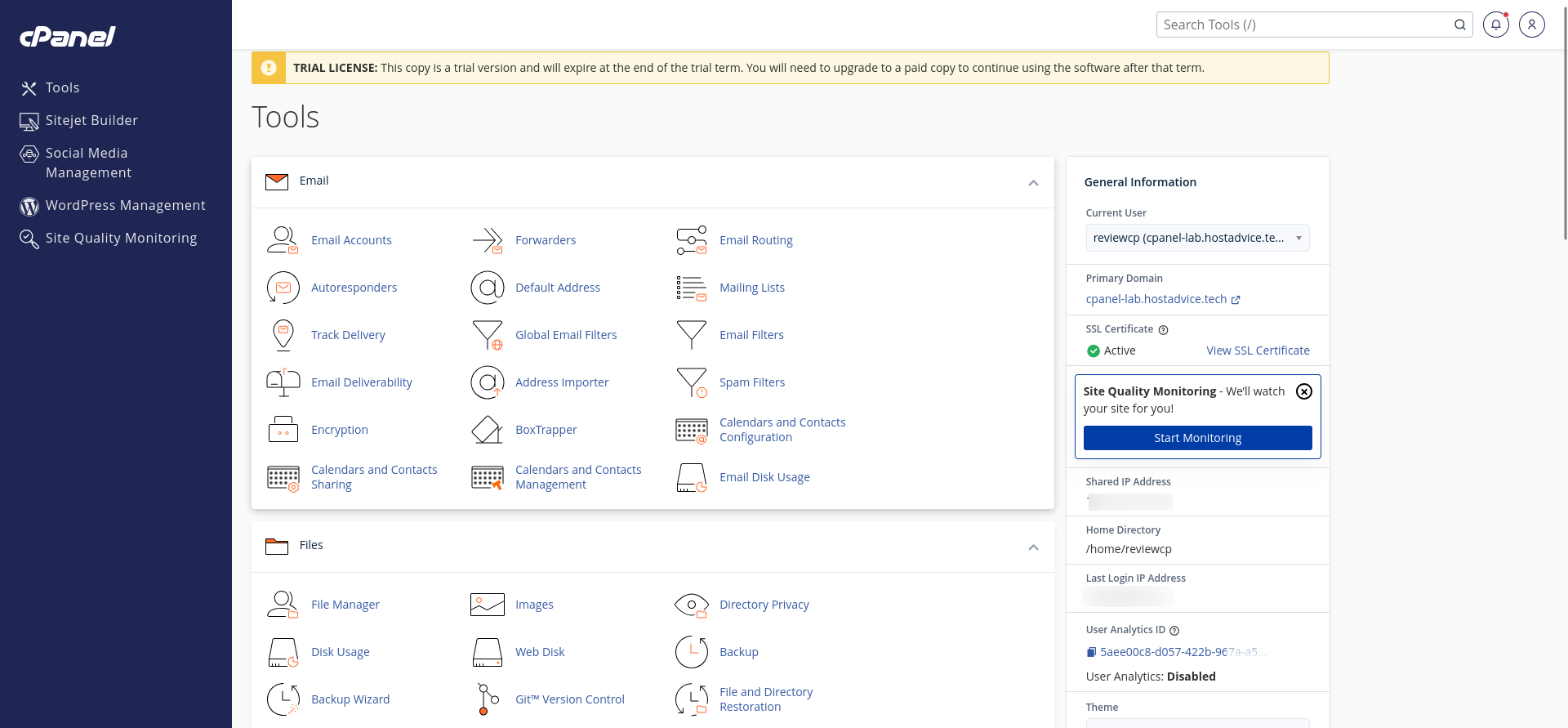The width and height of the screenshot is (1568, 728).
Task: Dismiss the Site Quality Monitoring notice
Action: (1304, 391)
